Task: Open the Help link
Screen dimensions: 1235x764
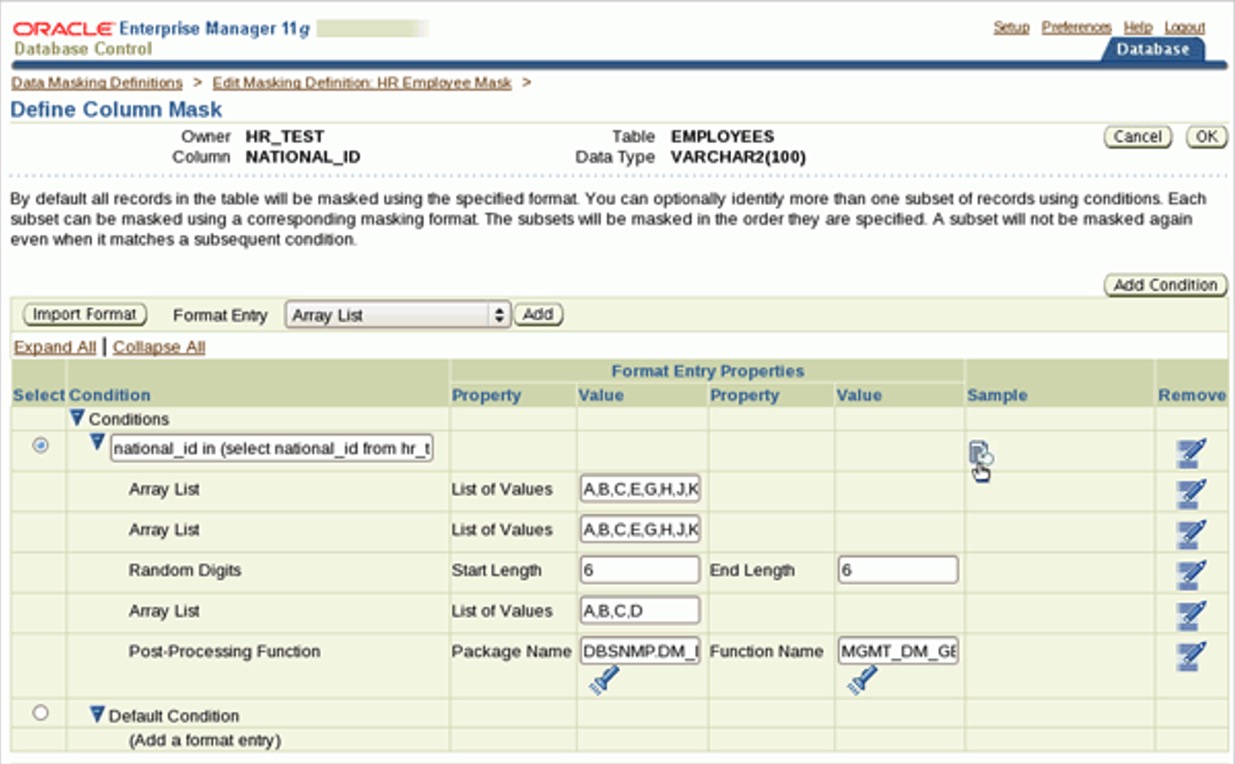Action: [1137, 27]
